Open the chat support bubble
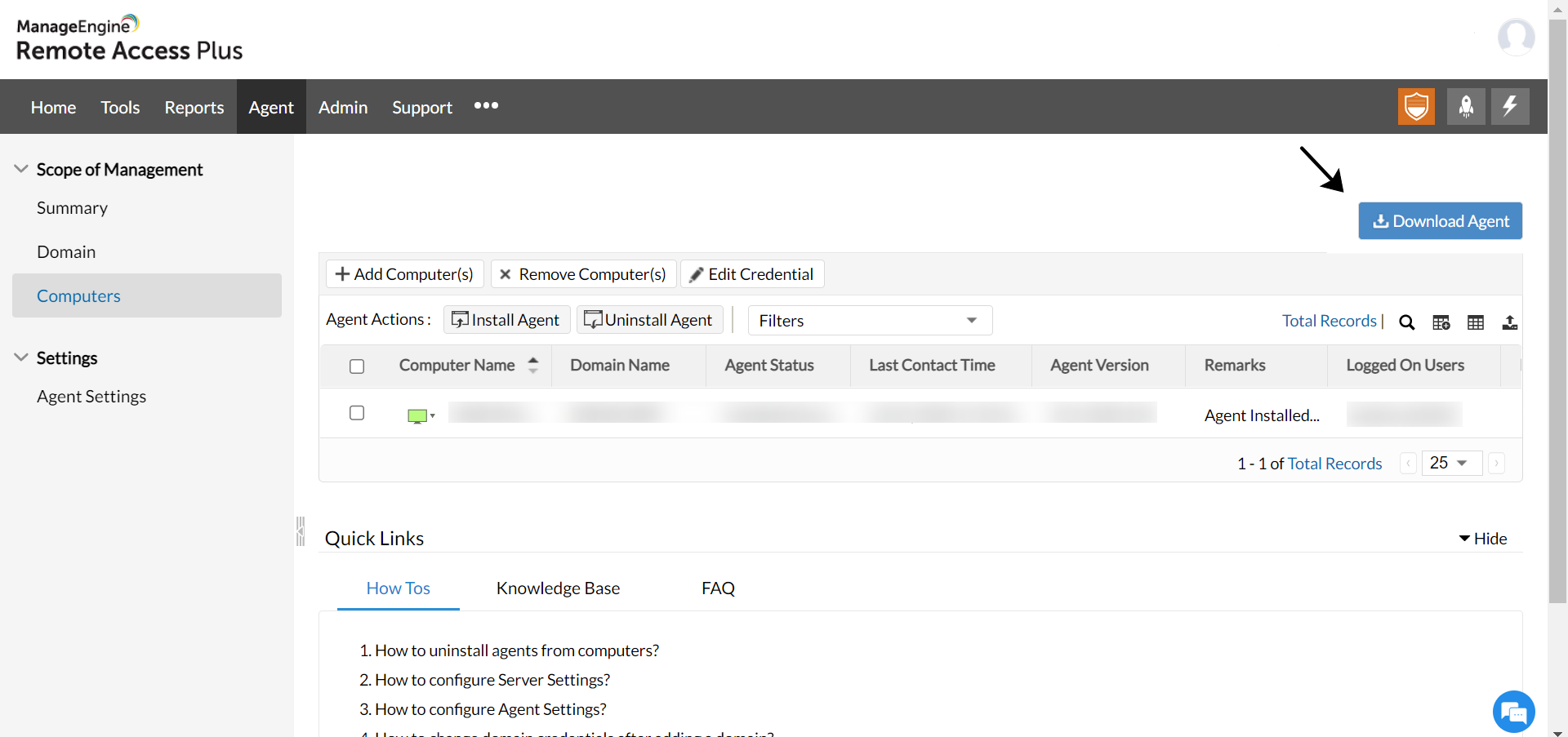 point(1513,711)
